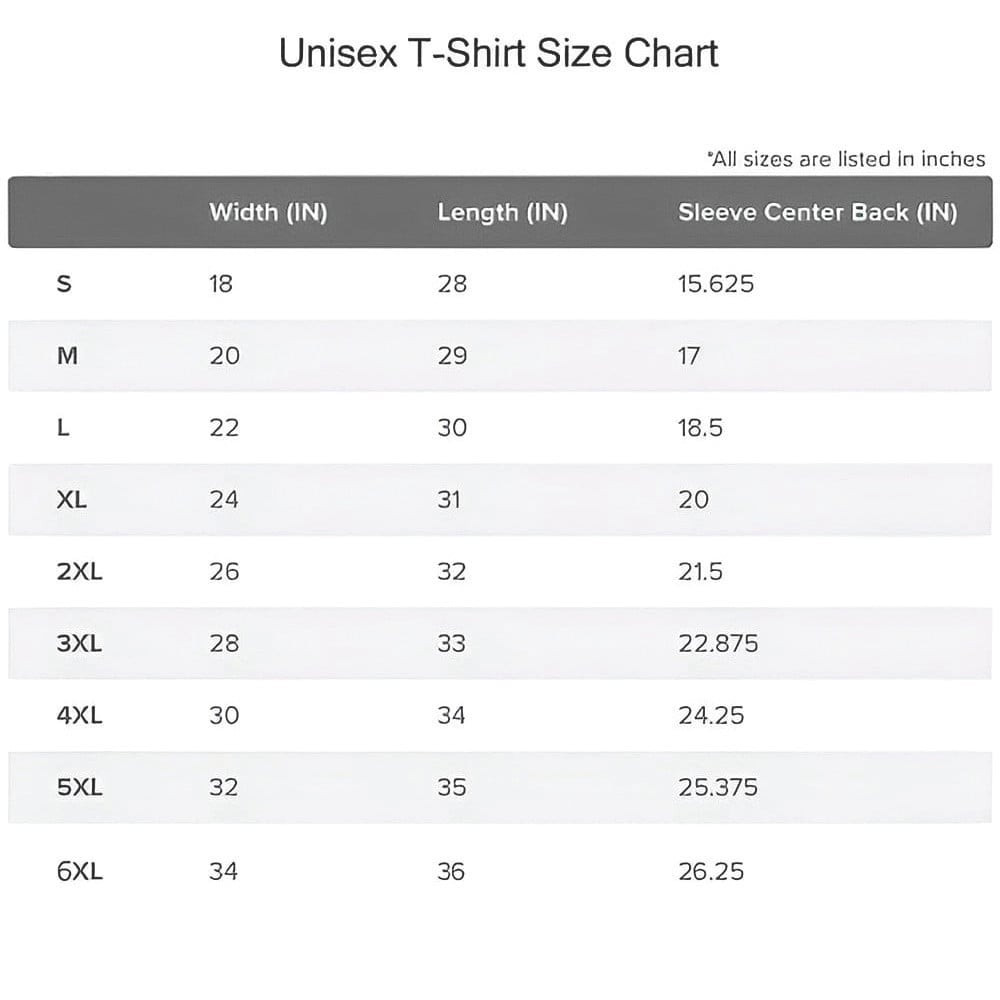1000x1000 pixels.
Task: Click the 22.875 sleeve value for 3XL
Action: click(718, 644)
